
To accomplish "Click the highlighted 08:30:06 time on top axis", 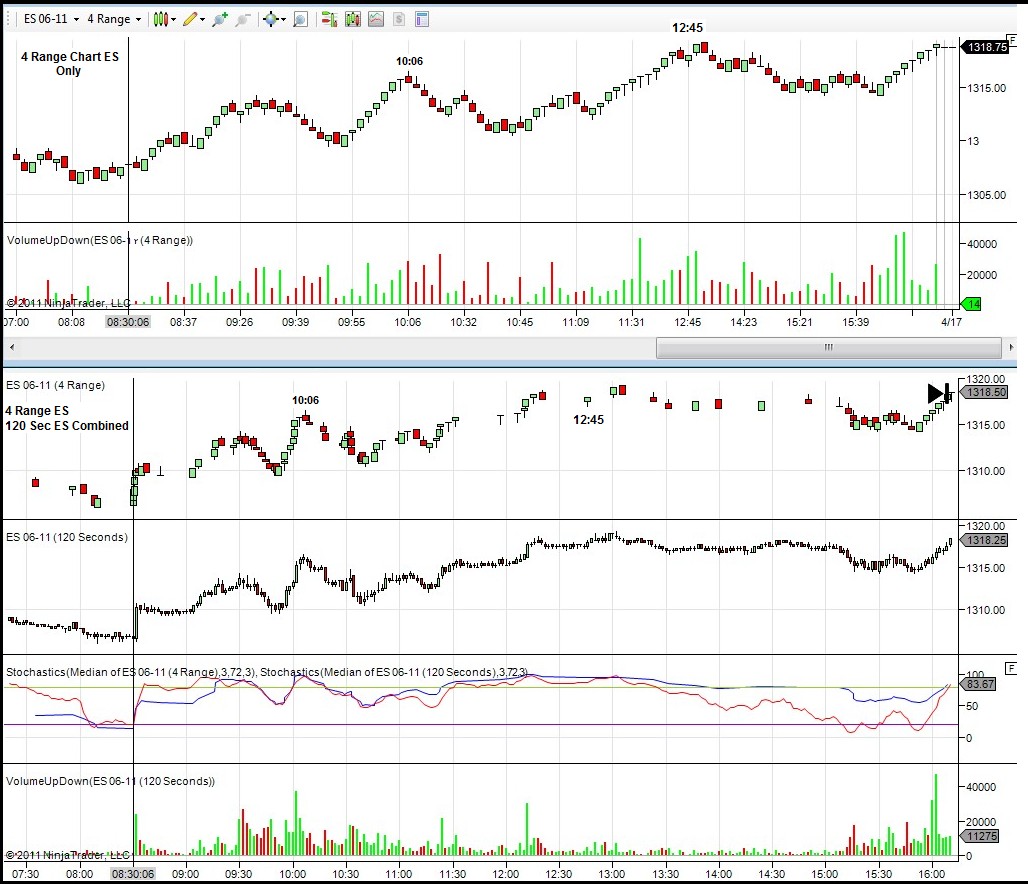I will [x=128, y=322].
